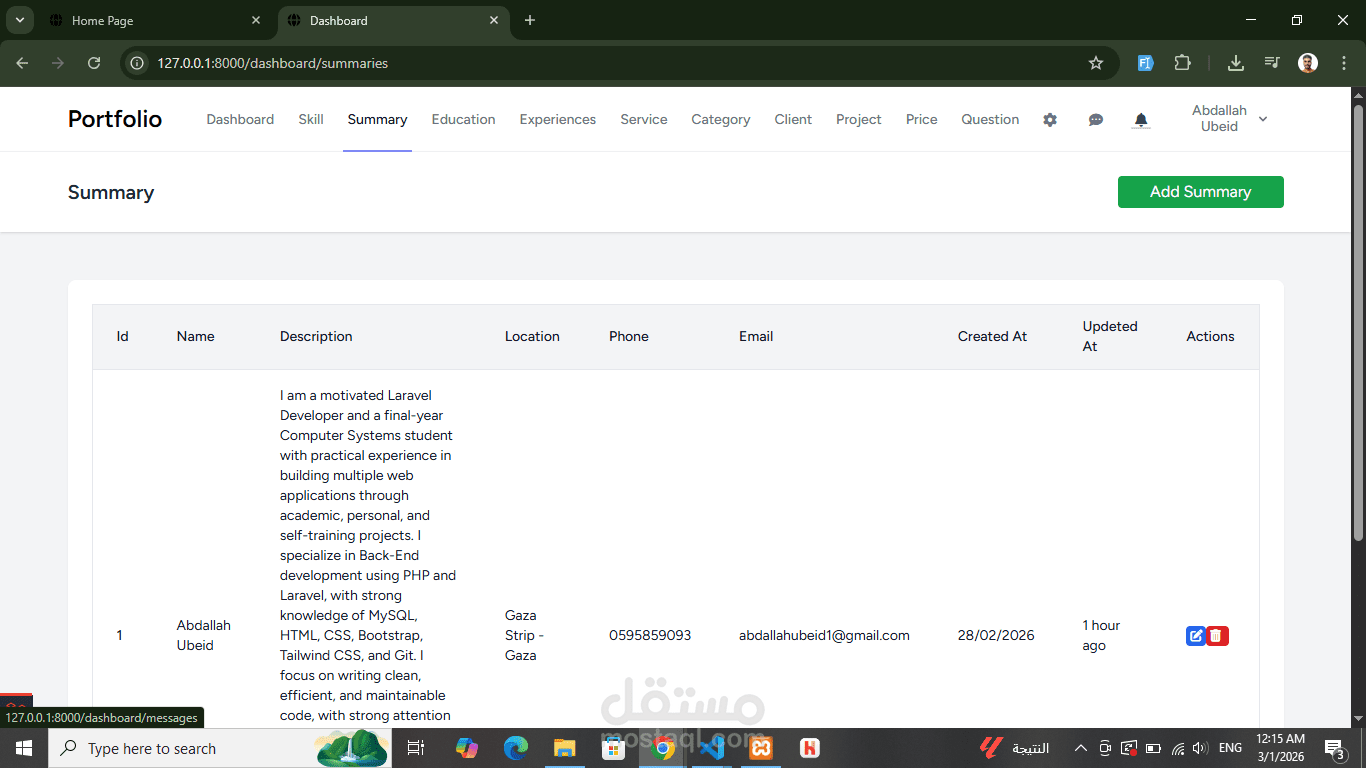Image resolution: width=1366 pixels, height=768 pixels.
Task: Open the Education section
Action: (463, 119)
